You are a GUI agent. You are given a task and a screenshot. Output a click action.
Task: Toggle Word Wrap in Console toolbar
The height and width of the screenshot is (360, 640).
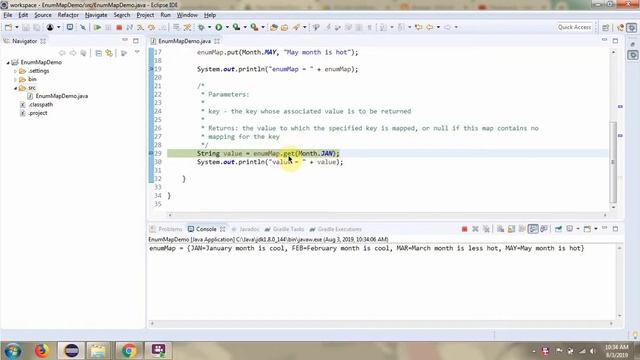[522, 229]
